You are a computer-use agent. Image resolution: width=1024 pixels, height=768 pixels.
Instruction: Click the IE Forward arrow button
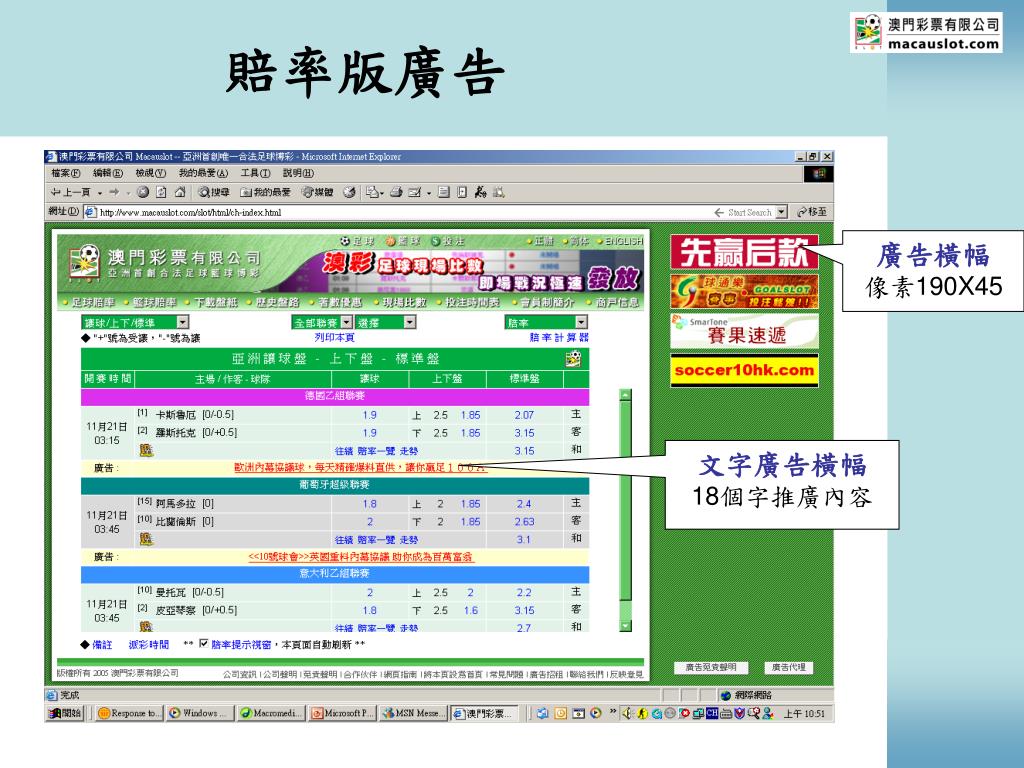tap(114, 192)
